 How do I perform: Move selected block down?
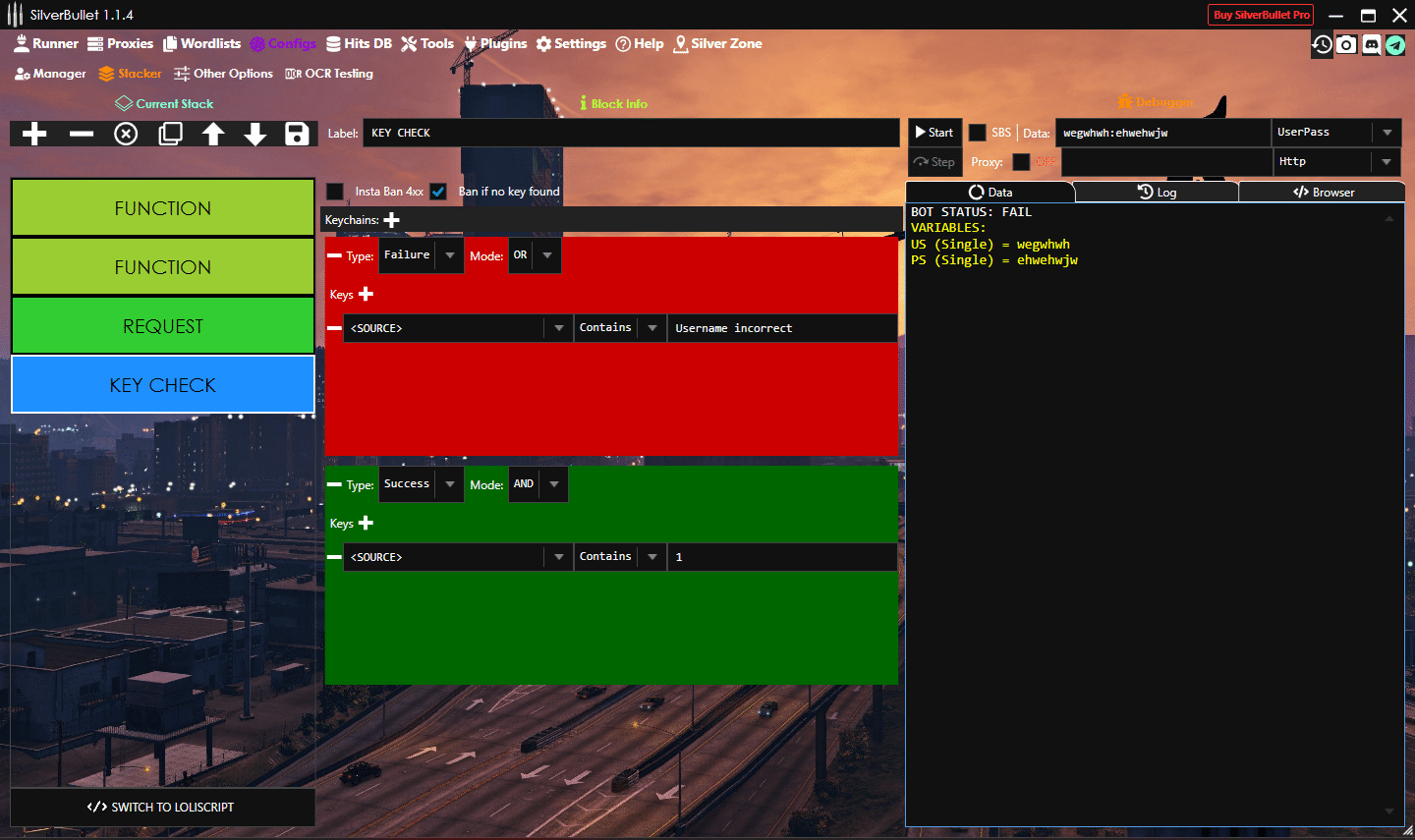click(255, 134)
